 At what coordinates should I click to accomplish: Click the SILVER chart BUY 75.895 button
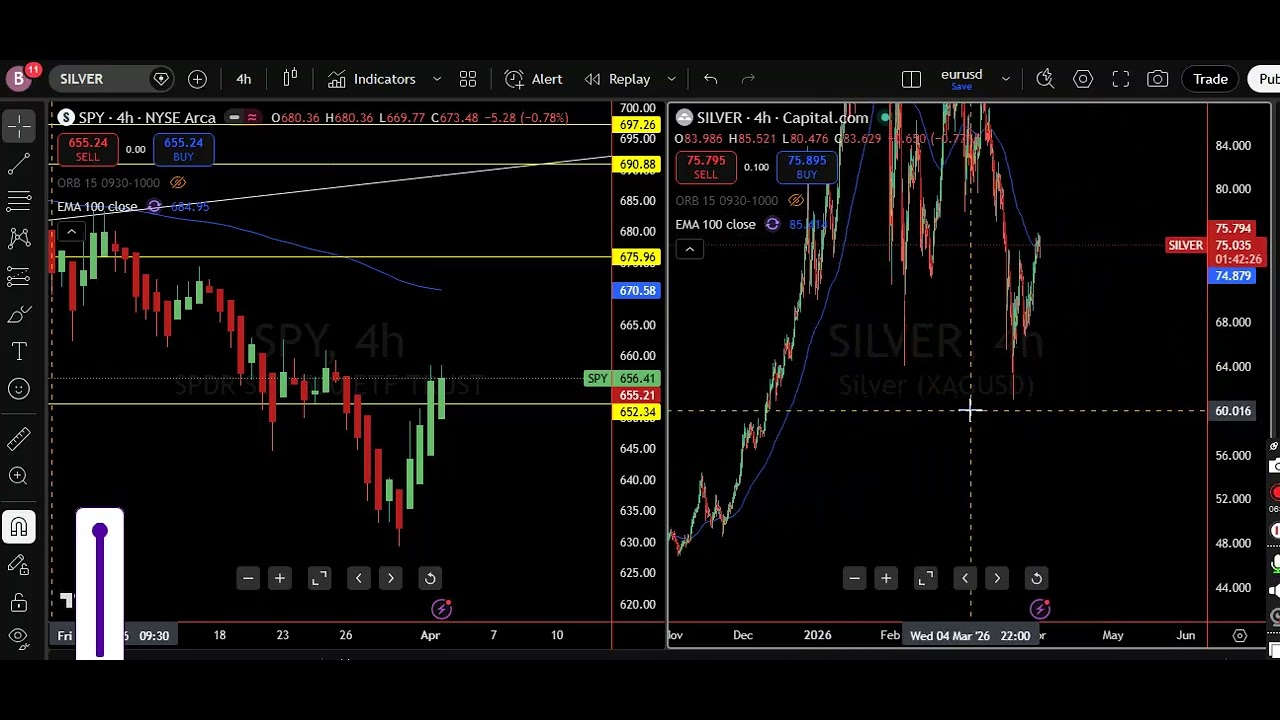pos(807,167)
